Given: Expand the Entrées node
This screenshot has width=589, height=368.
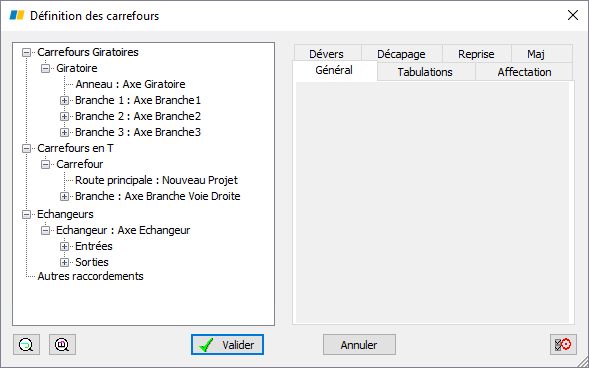Looking at the screenshot, I should [64, 246].
